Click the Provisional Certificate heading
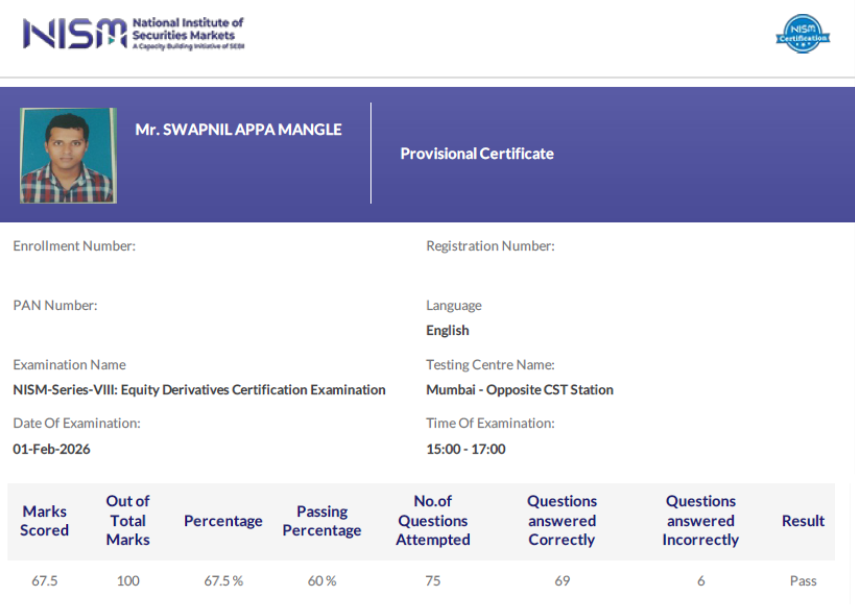This screenshot has width=855, height=606. click(477, 153)
